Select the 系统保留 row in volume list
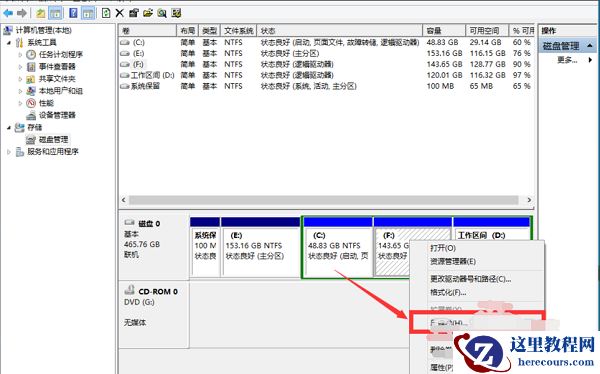The image size is (600, 374). click(x=326, y=86)
